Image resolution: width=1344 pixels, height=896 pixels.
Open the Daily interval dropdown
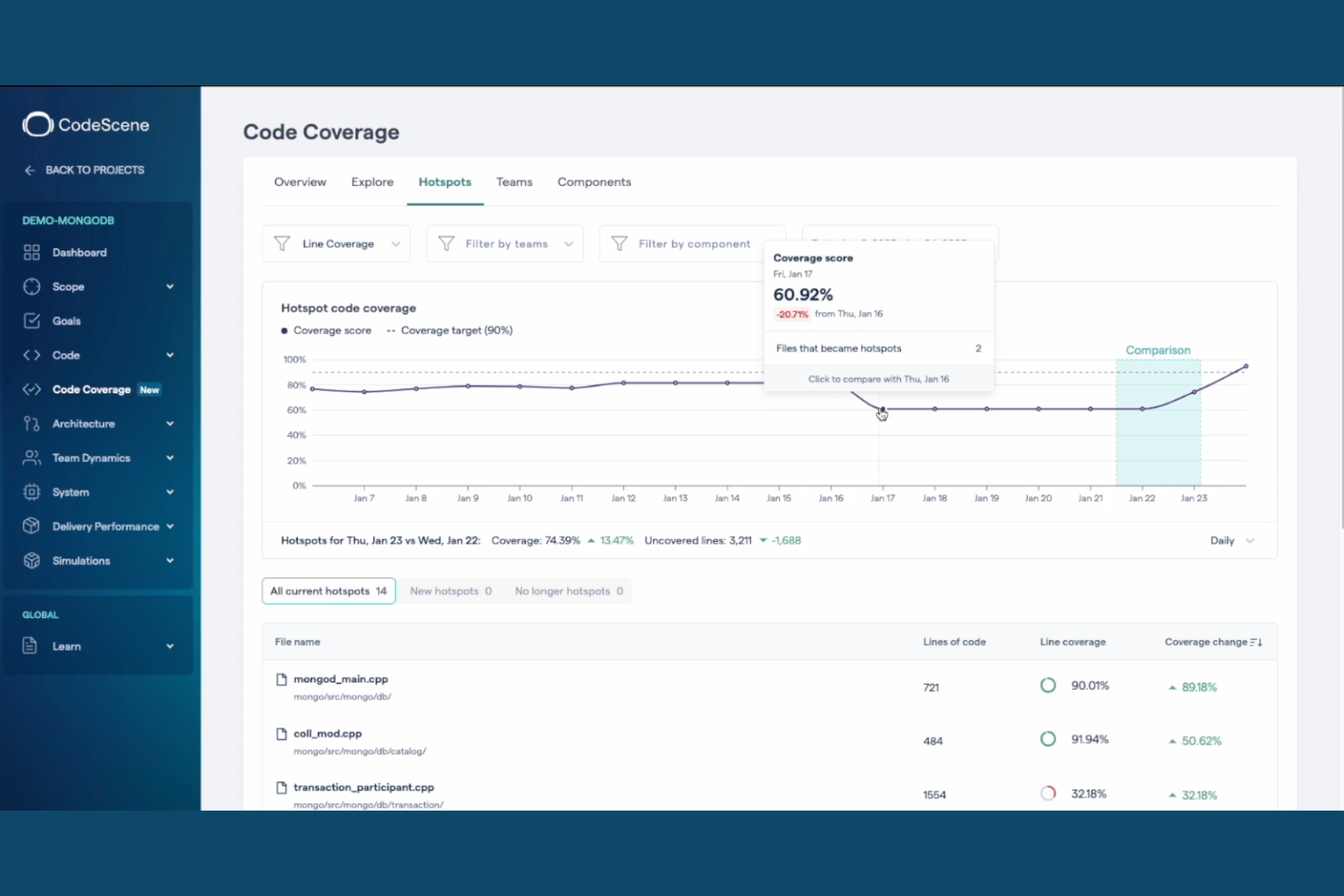coord(1232,540)
